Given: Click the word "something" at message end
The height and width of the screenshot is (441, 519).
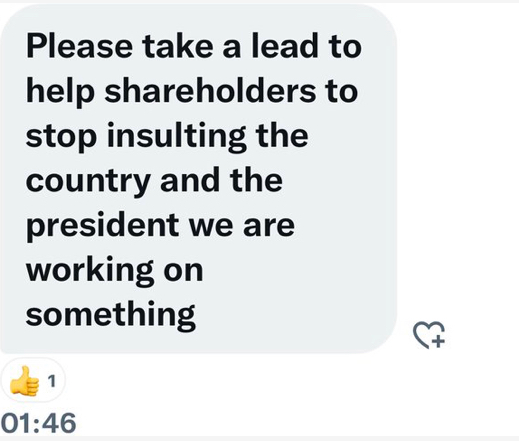Looking at the screenshot, I should pyautogui.click(x=111, y=316).
